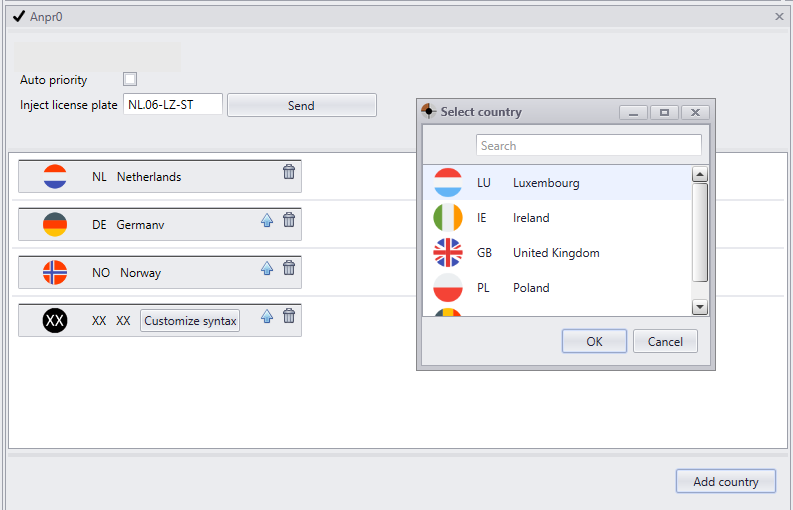Click the country list scroll down arrow

point(699,307)
